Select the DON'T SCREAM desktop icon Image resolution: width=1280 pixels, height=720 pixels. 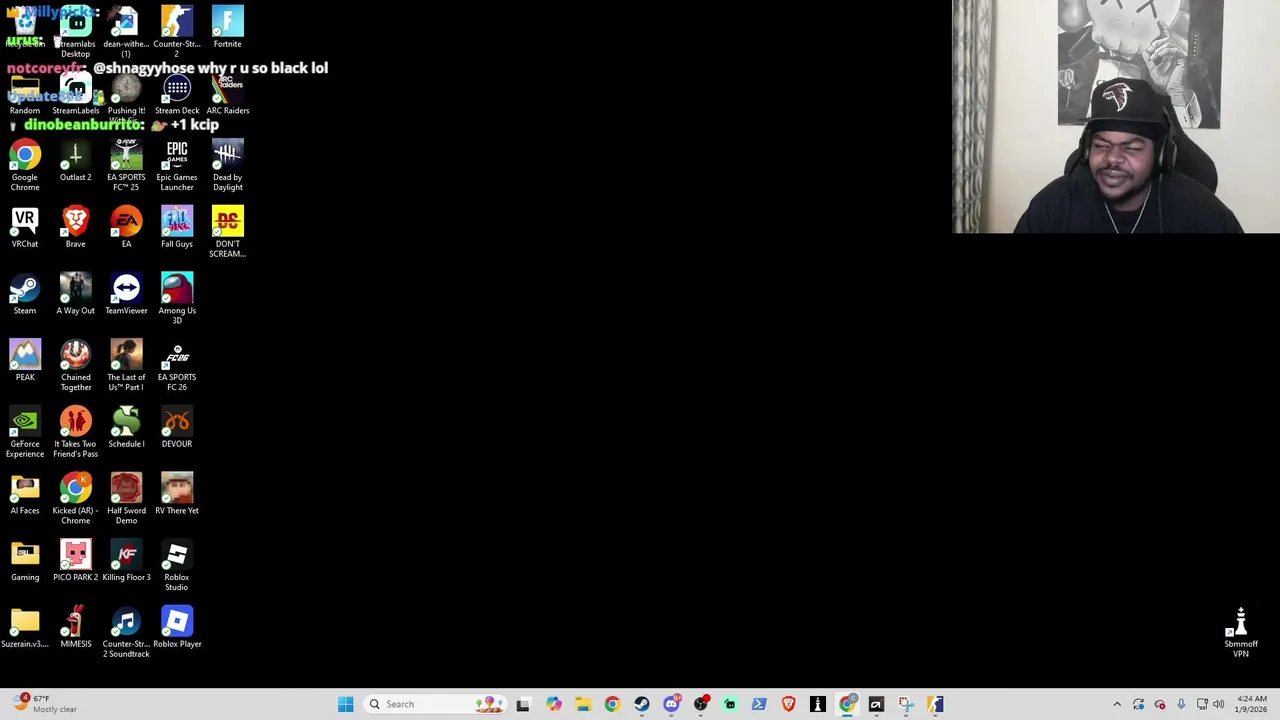tap(227, 232)
